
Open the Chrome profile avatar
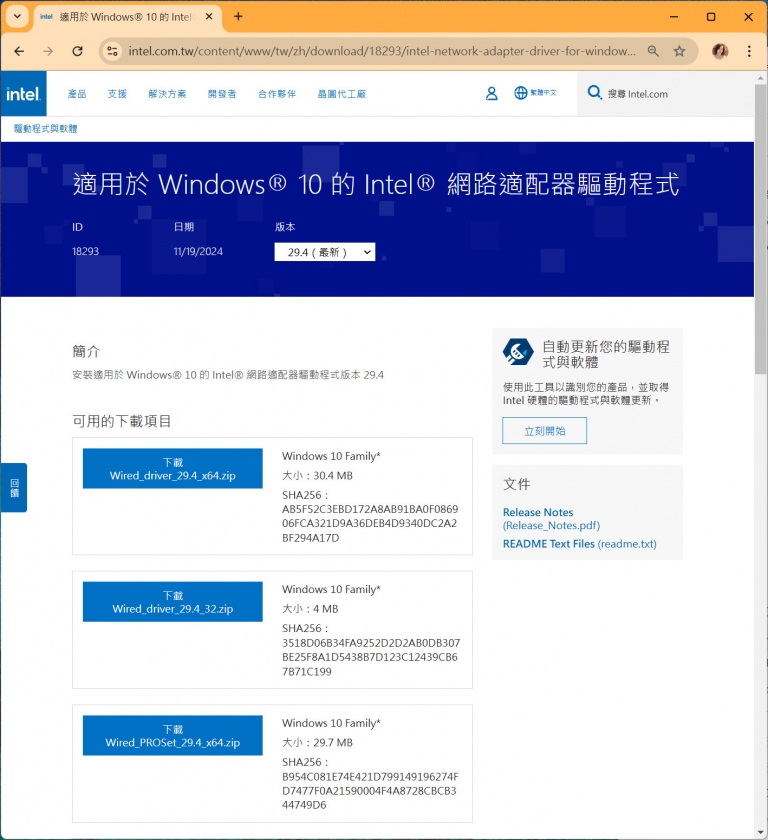[x=720, y=51]
